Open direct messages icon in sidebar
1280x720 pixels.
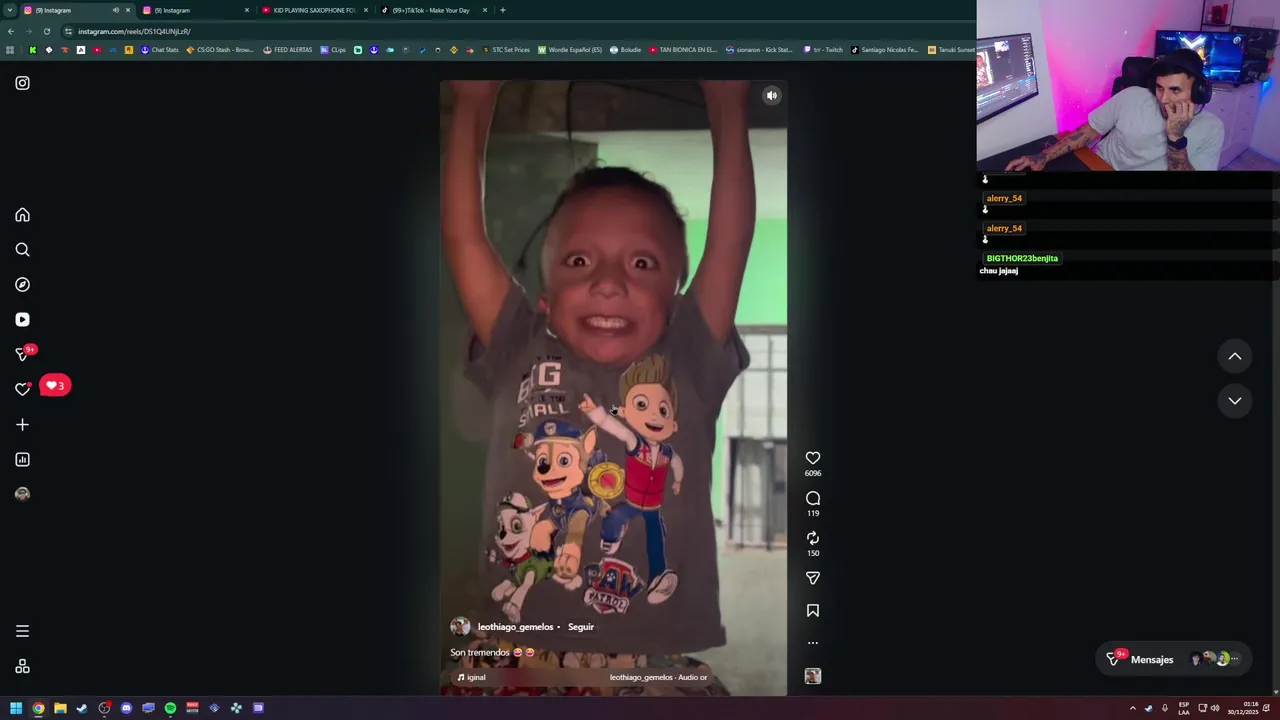pyautogui.click(x=22, y=354)
